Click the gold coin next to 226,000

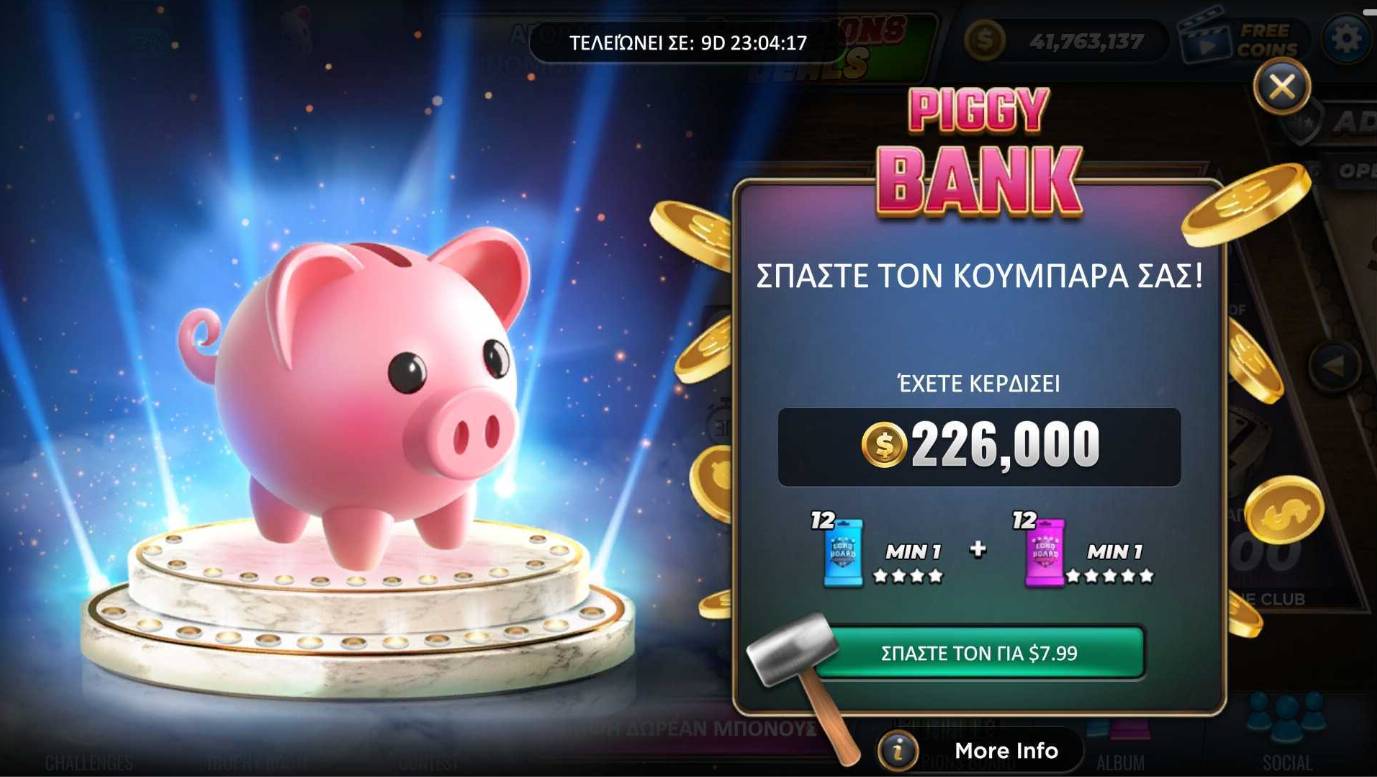[x=884, y=446]
